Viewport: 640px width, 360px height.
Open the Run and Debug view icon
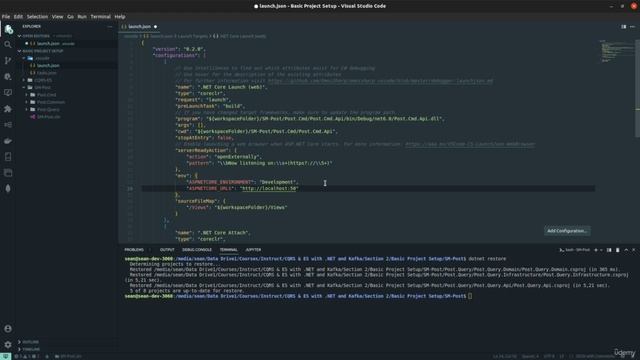(8, 76)
